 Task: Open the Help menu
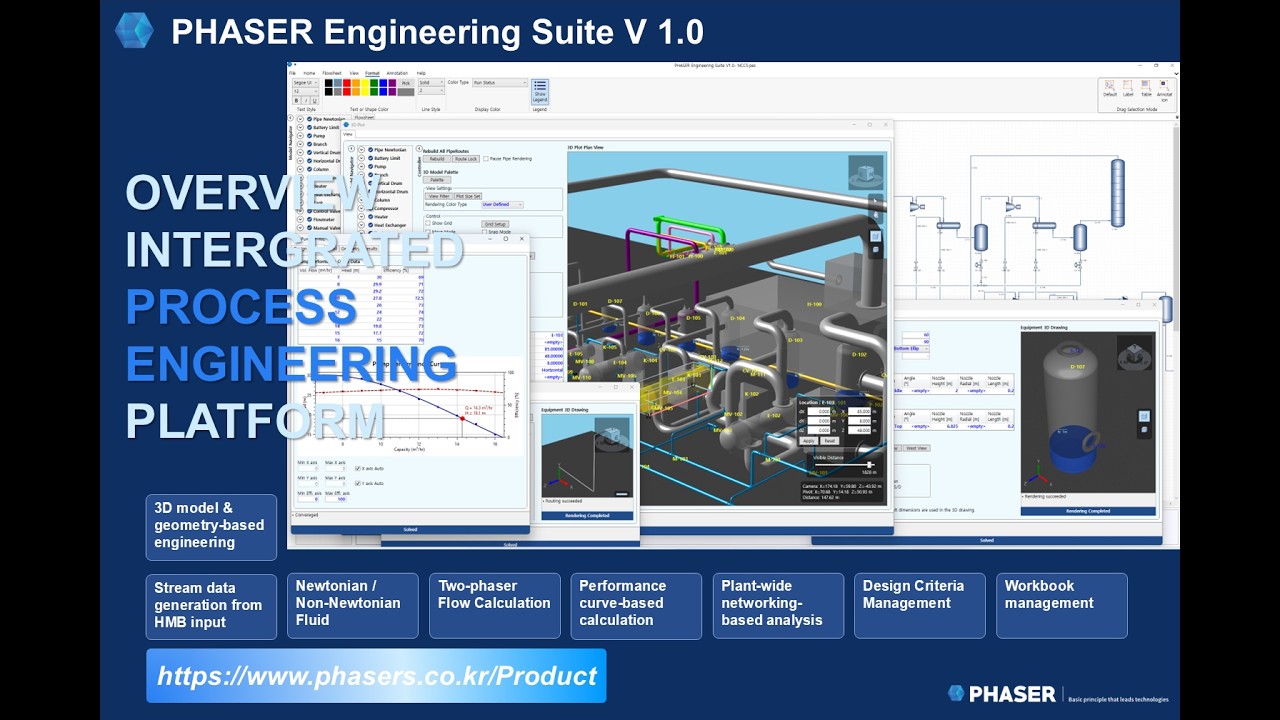pos(421,73)
